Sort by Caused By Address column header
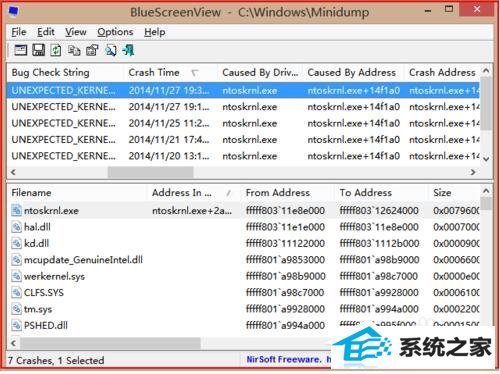The height and width of the screenshot is (374, 500). [x=354, y=72]
